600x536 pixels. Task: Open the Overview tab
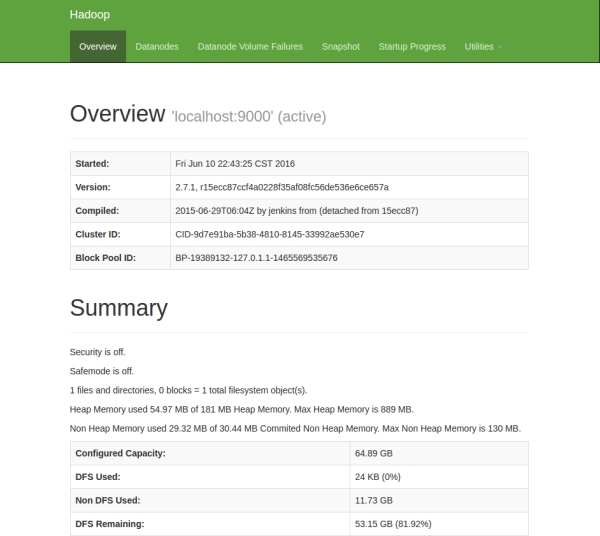click(x=98, y=47)
